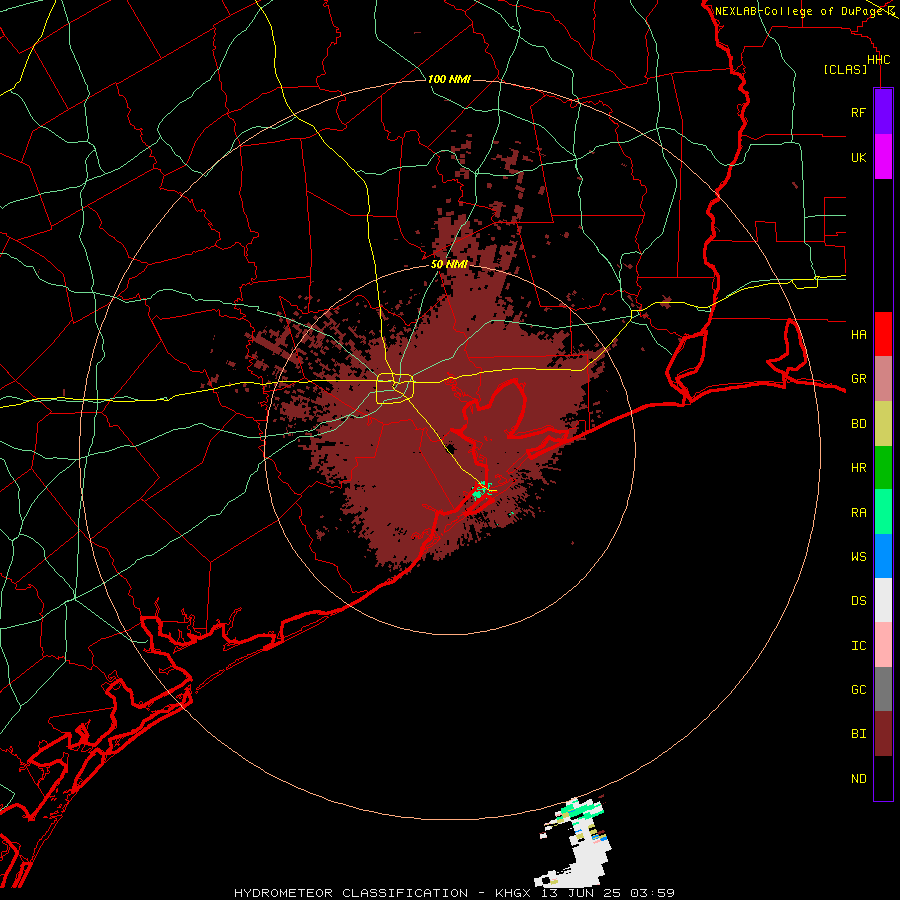Click the [CLAS] unit label
The image size is (900, 900).
point(845,69)
